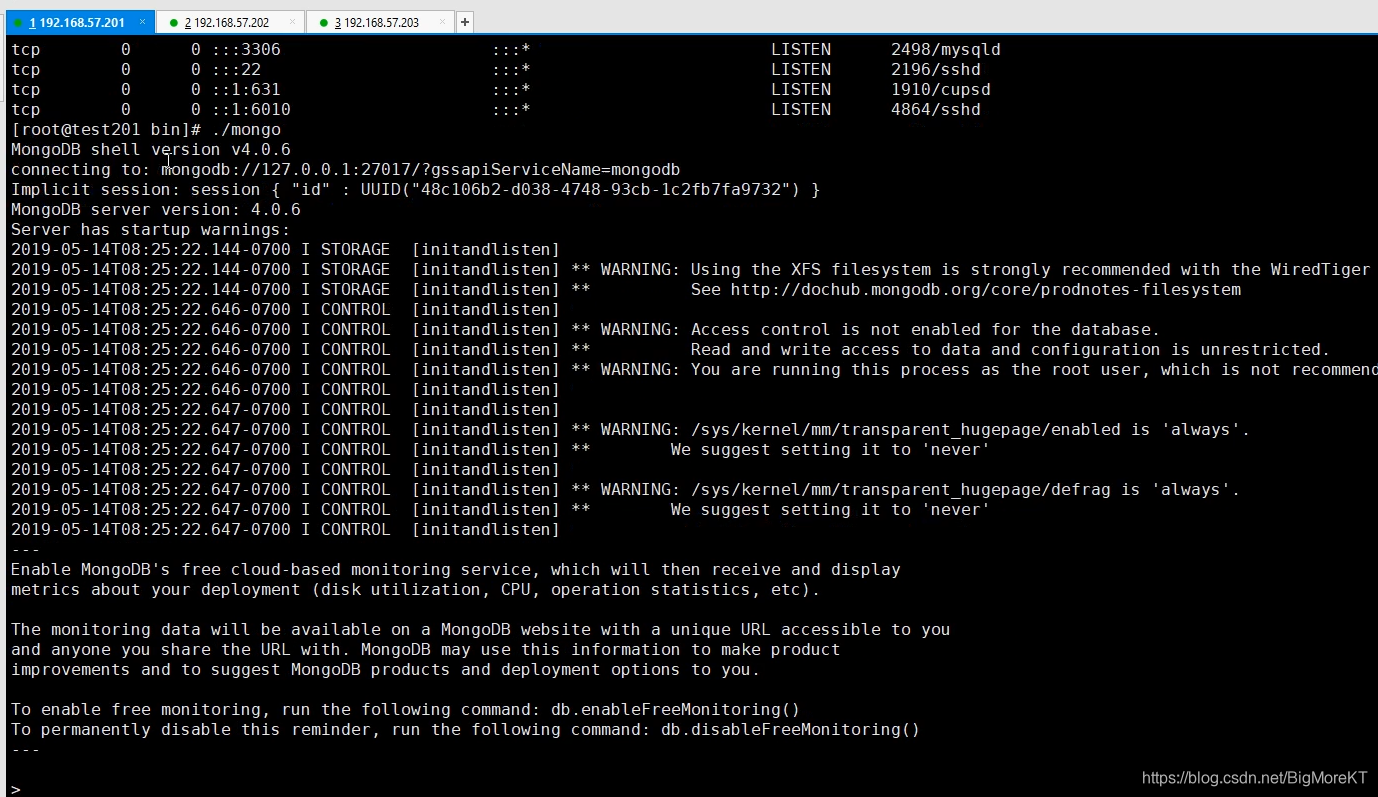
Task: Click the "./mongo" command text
Action: click(246, 129)
